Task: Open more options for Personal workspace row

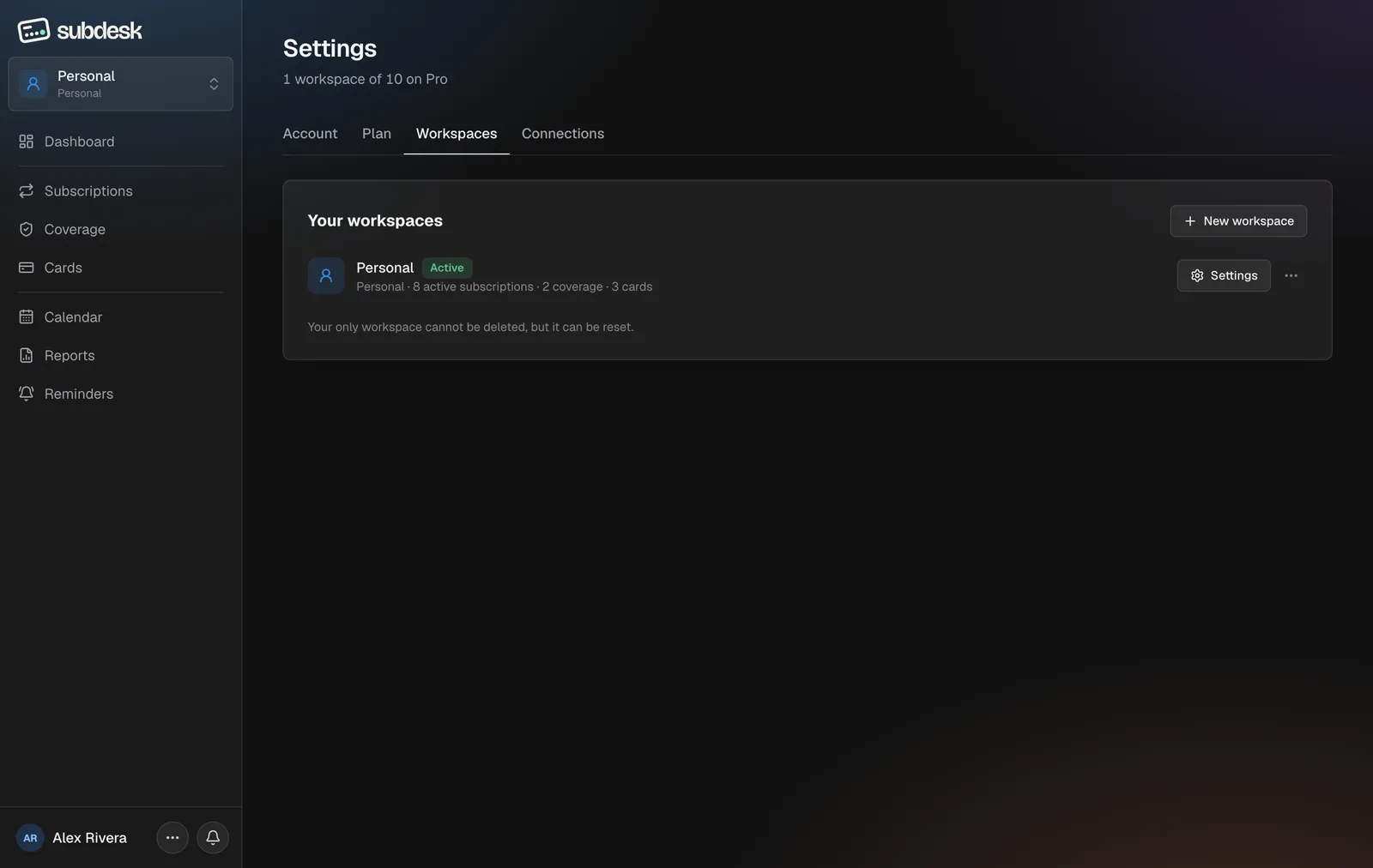Action: tap(1291, 275)
